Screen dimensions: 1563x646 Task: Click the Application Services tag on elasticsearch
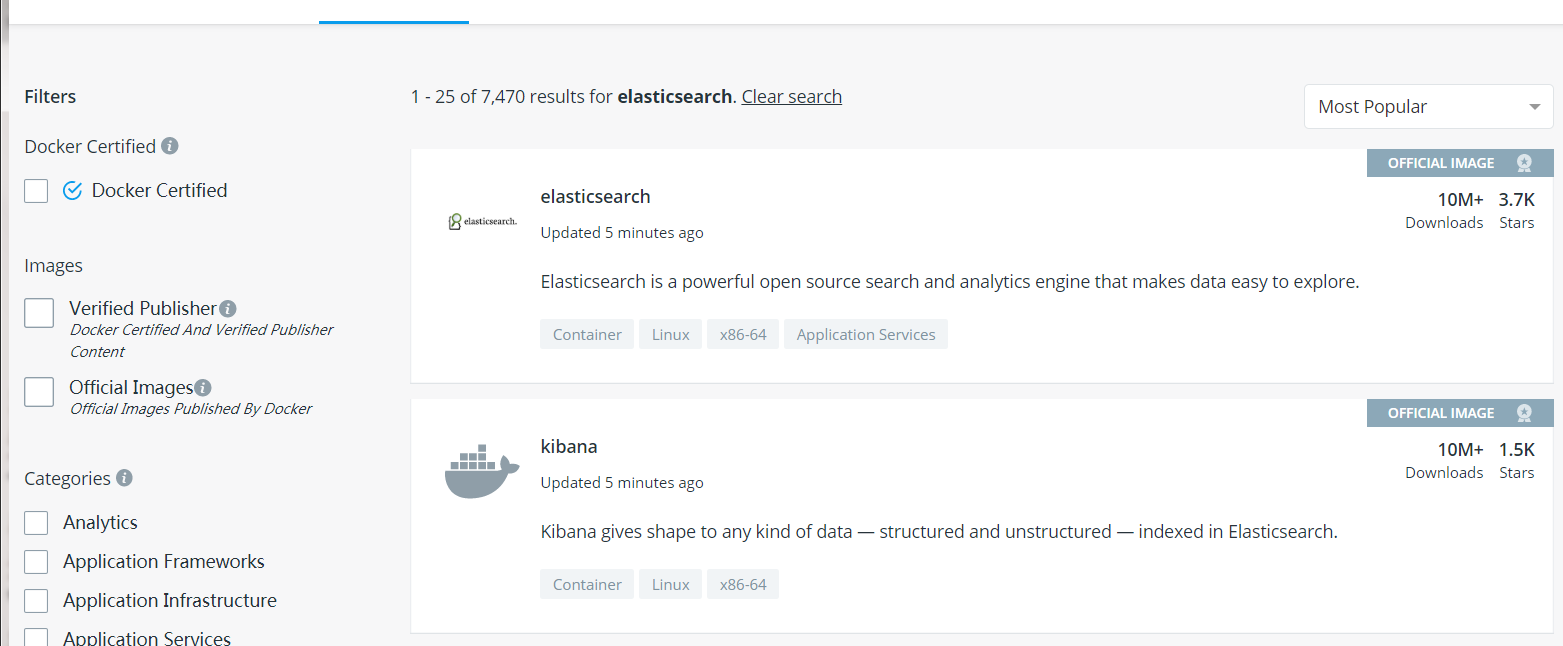(866, 334)
